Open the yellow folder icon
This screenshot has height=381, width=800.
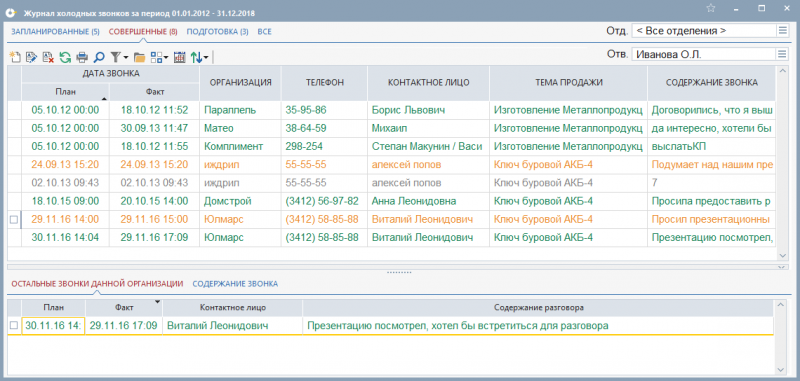tap(139, 58)
